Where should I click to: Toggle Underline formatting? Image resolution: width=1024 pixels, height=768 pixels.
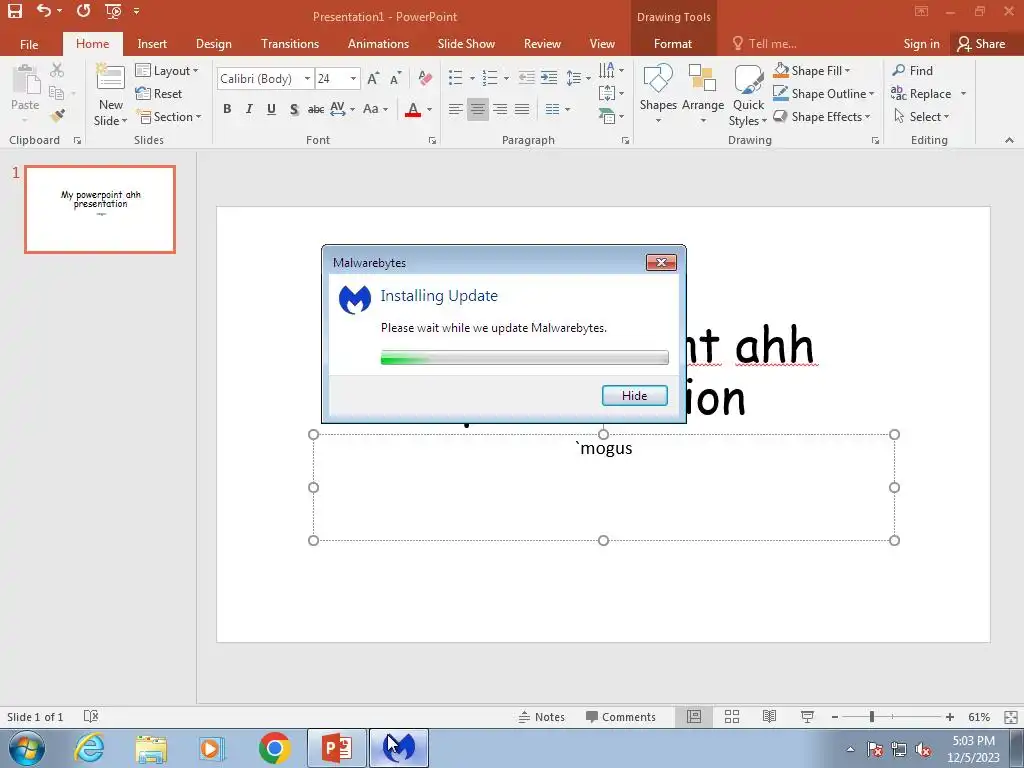tap(271, 109)
